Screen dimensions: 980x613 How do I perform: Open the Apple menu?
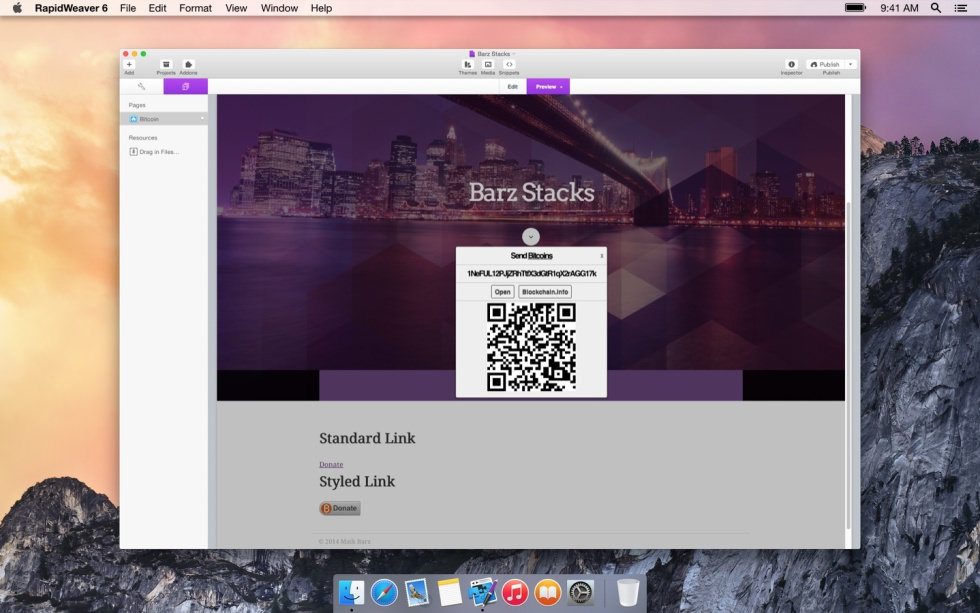tap(18, 8)
